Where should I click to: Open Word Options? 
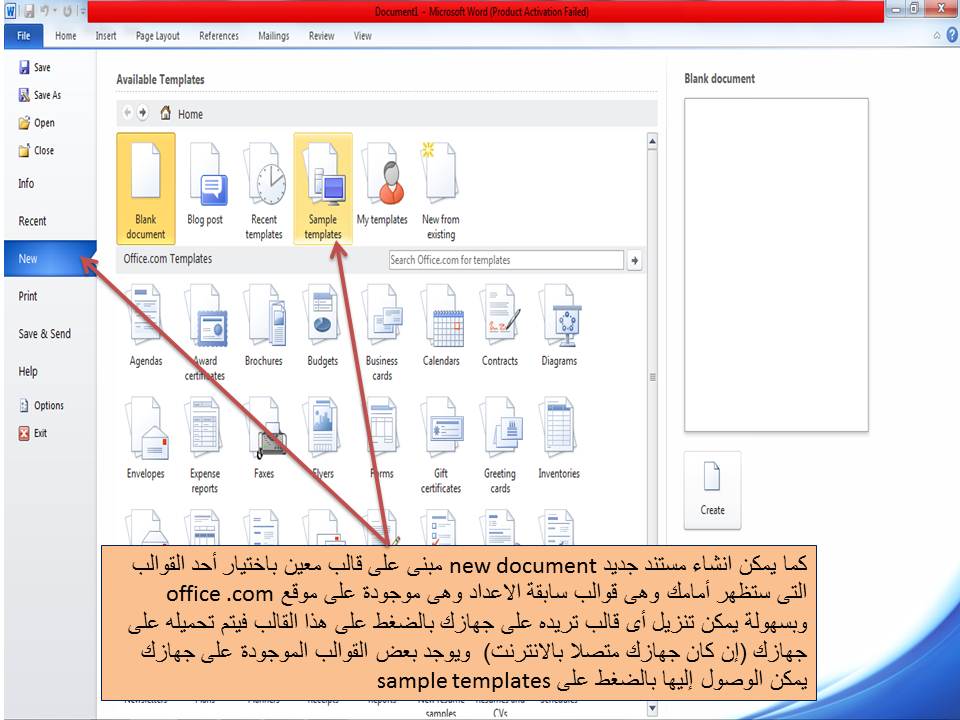point(42,405)
